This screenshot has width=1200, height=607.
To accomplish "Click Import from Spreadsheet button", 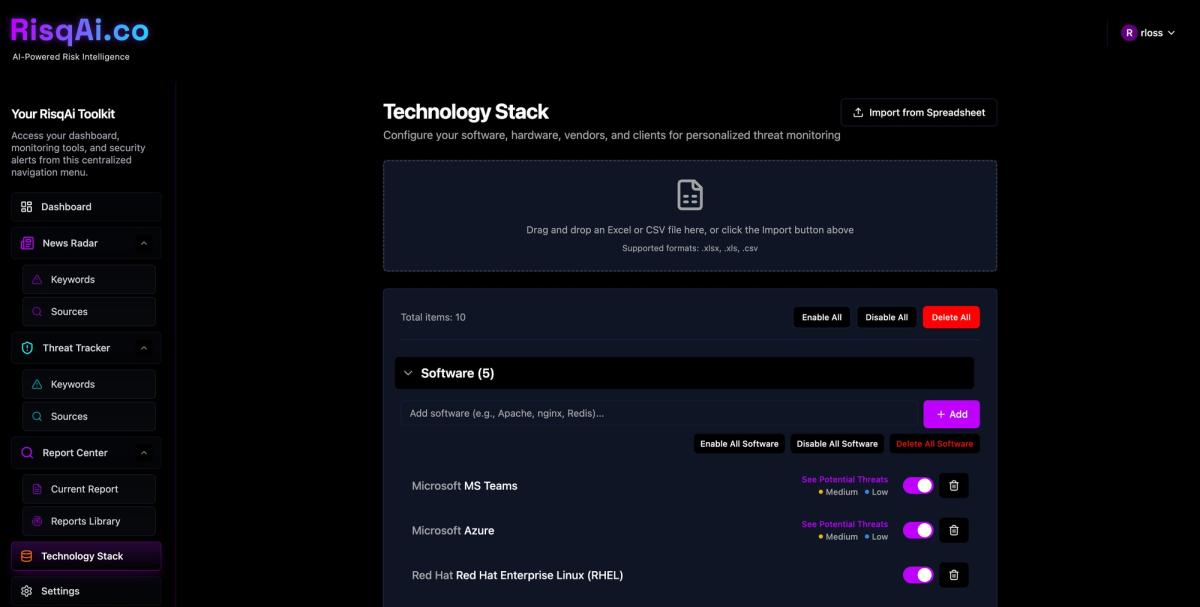I will click(919, 113).
